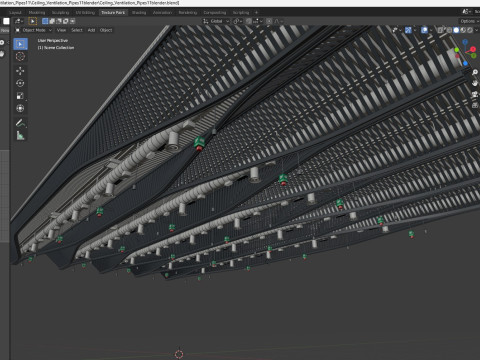Click the active tool Select Box header icon

coord(33,21)
